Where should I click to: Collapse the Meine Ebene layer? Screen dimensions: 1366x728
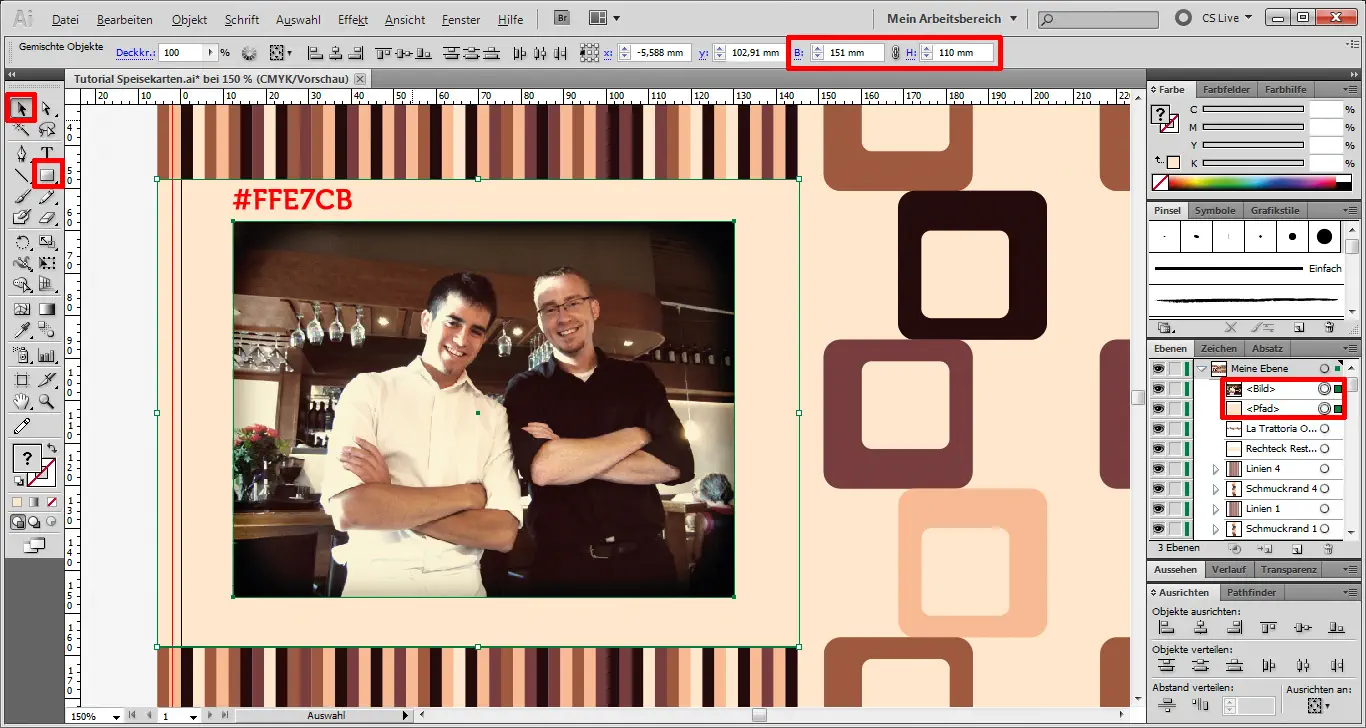(1201, 369)
